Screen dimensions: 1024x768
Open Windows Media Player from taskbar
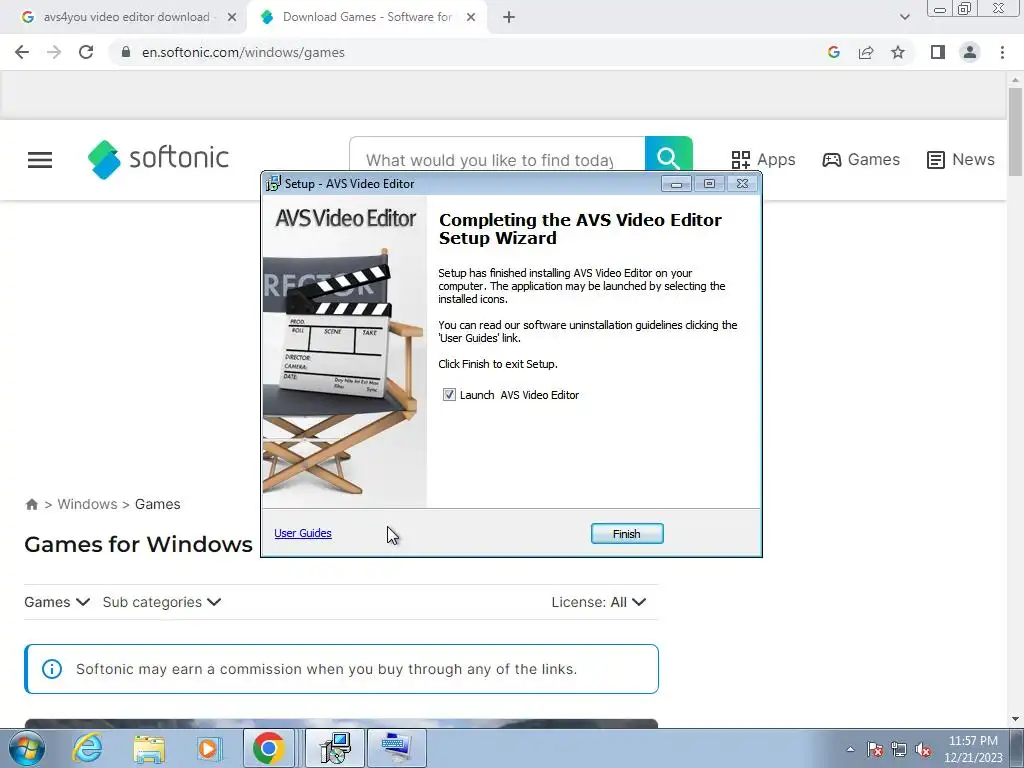coord(209,748)
